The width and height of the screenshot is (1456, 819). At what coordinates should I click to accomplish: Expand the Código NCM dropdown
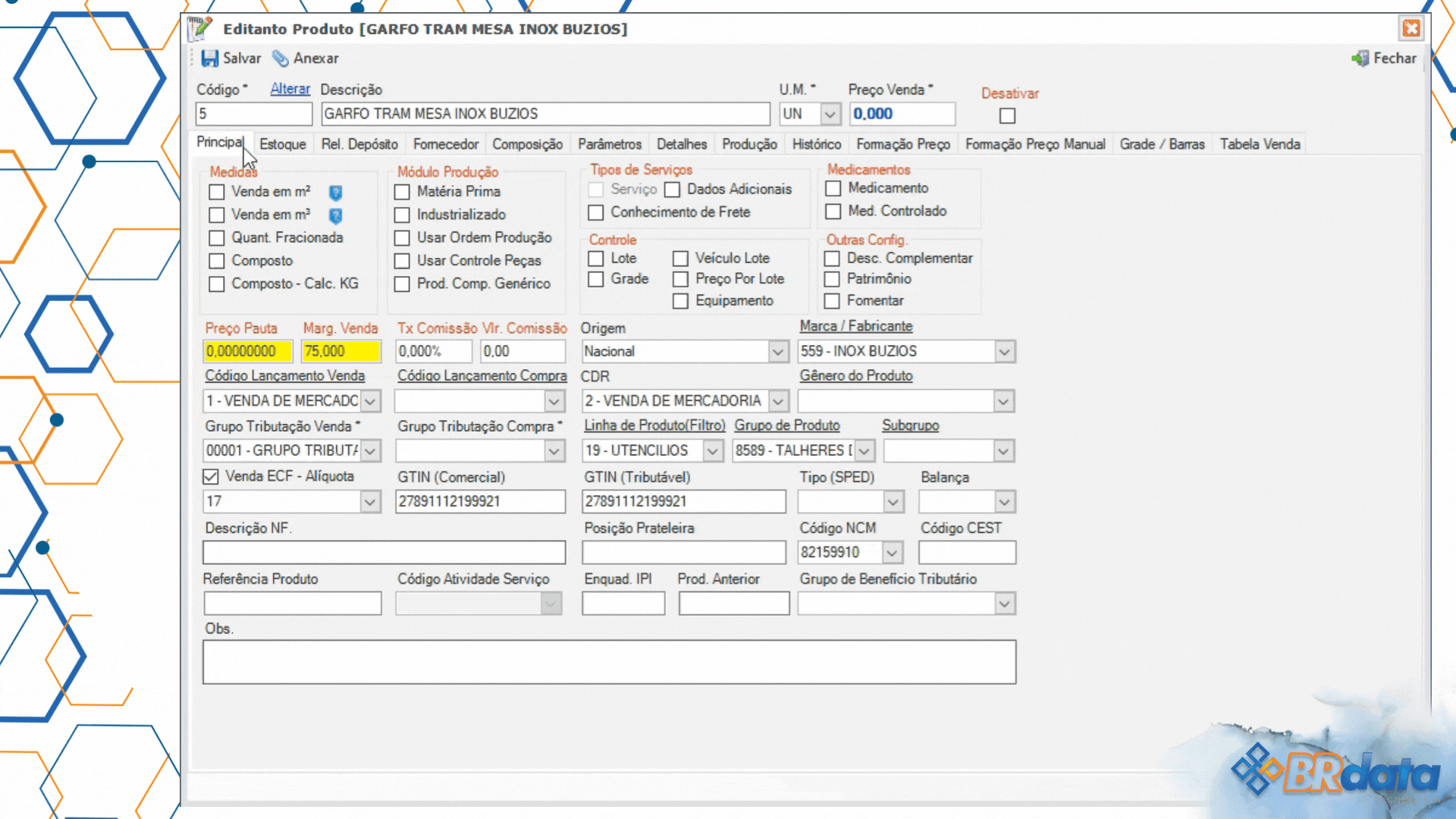pyautogui.click(x=892, y=553)
